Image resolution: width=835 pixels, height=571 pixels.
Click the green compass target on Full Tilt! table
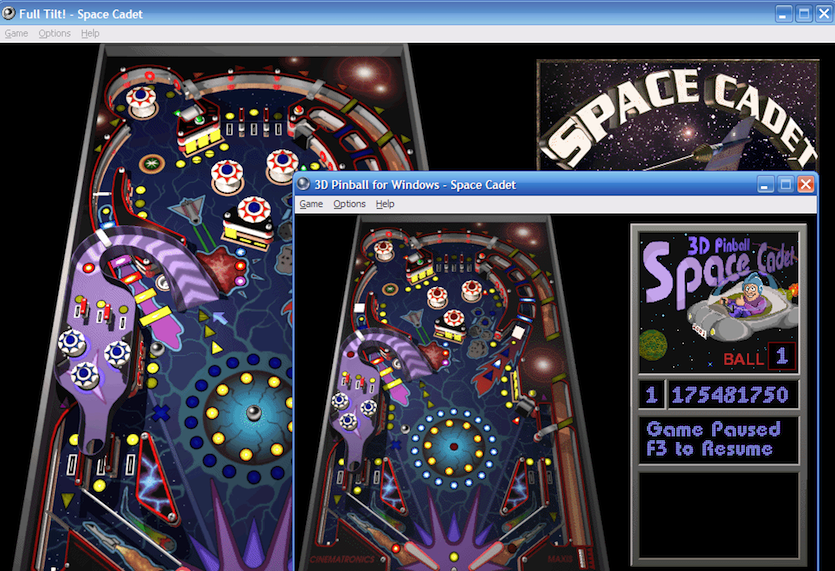[x=152, y=163]
